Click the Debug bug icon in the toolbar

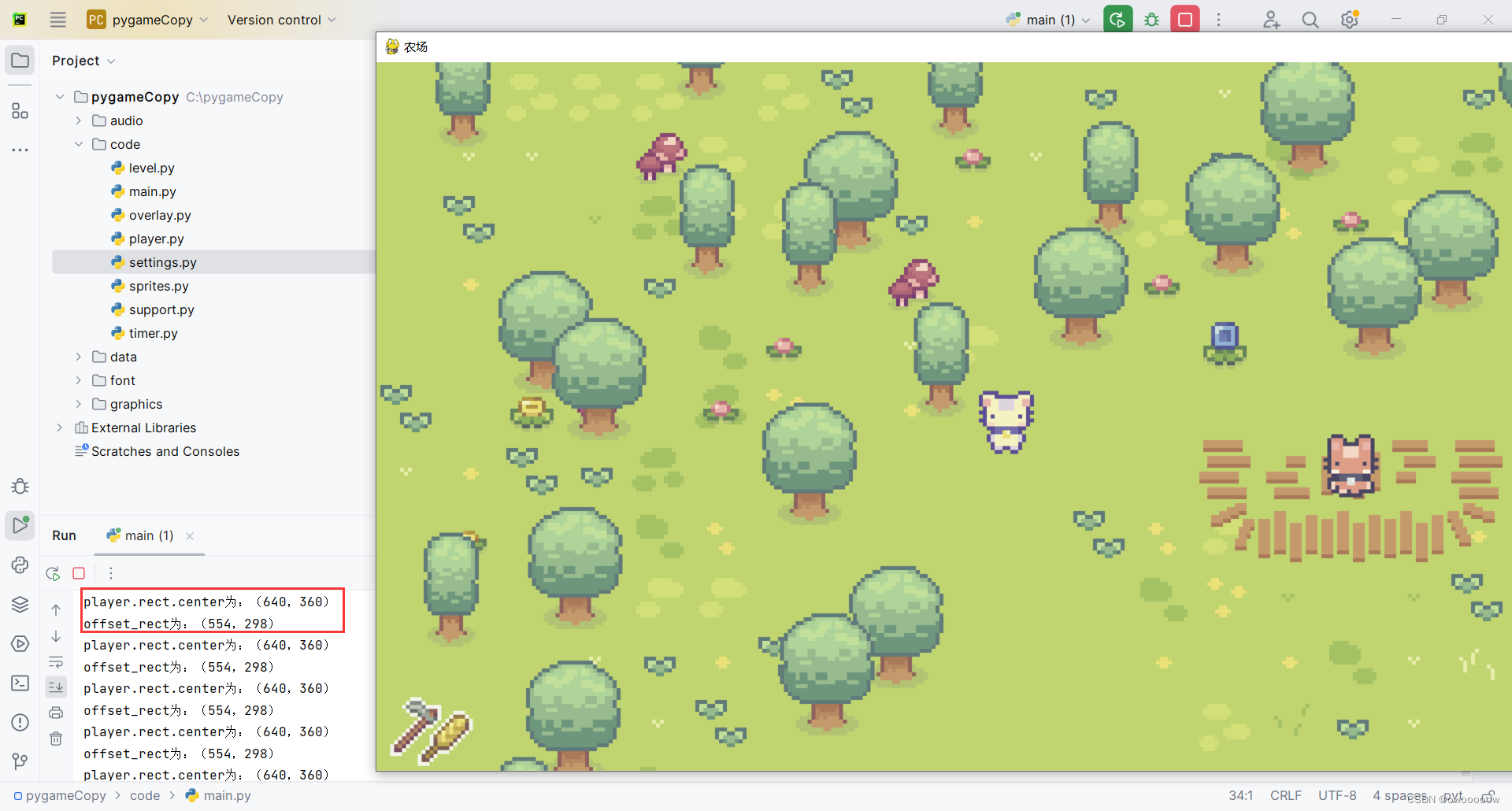click(x=1151, y=20)
